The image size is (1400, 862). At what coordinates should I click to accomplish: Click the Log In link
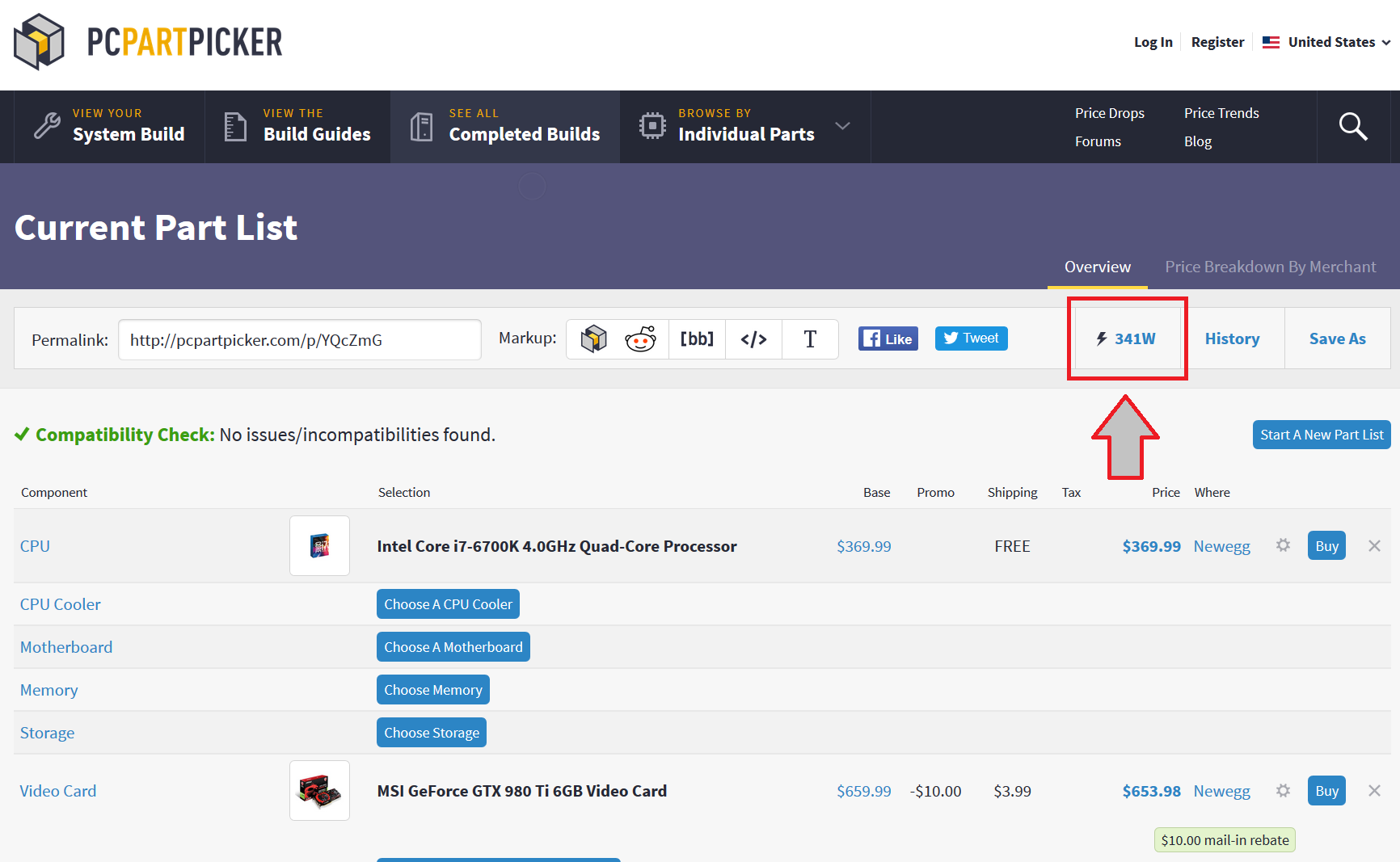1153,42
